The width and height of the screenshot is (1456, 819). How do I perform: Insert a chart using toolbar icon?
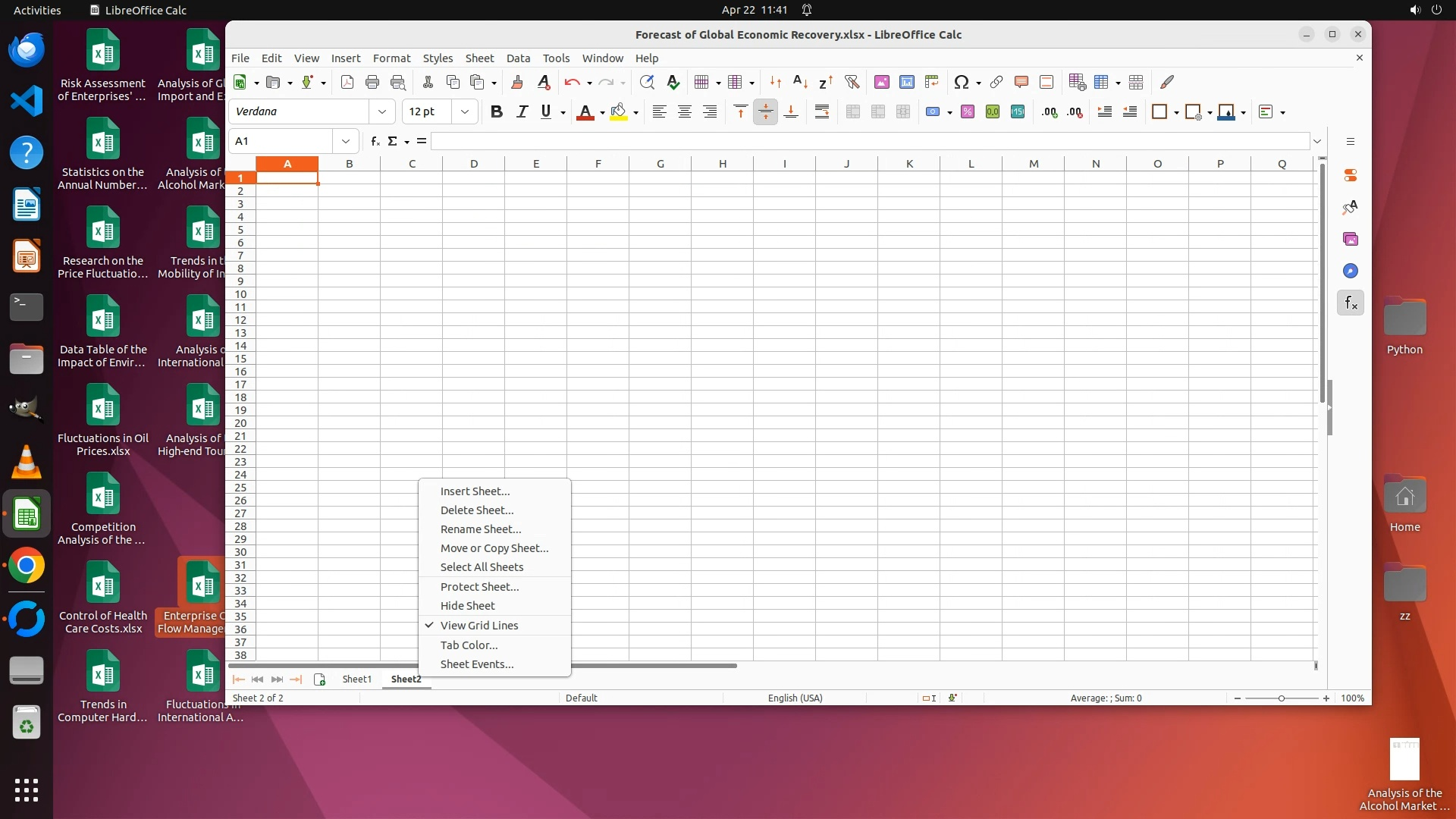click(907, 82)
